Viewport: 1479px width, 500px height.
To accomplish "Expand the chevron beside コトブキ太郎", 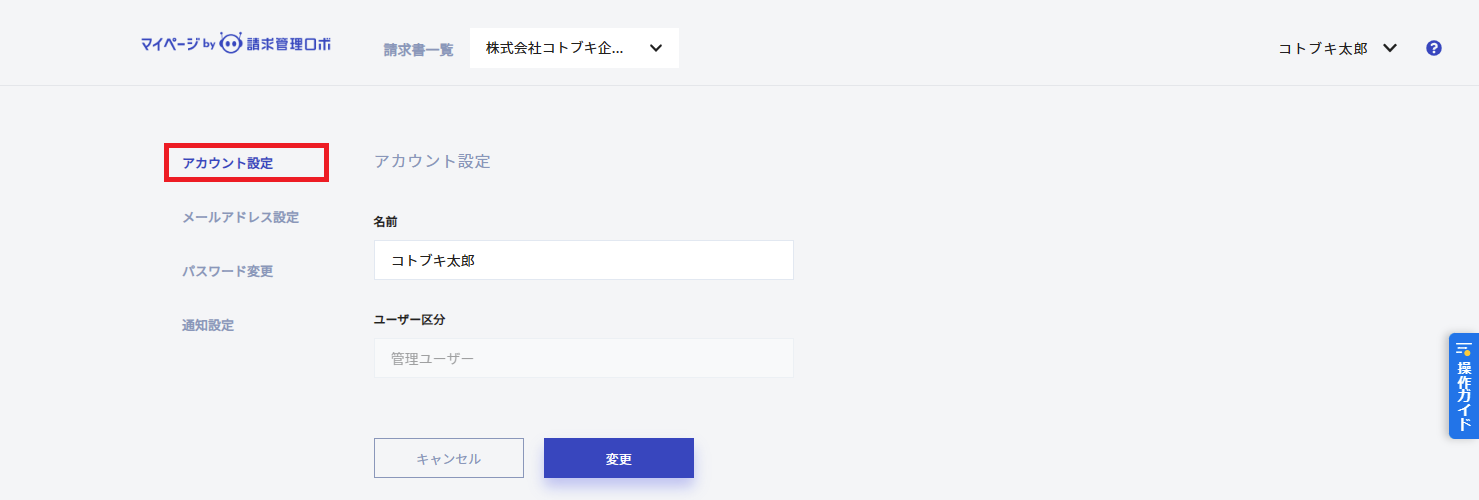I will pos(1389,48).
